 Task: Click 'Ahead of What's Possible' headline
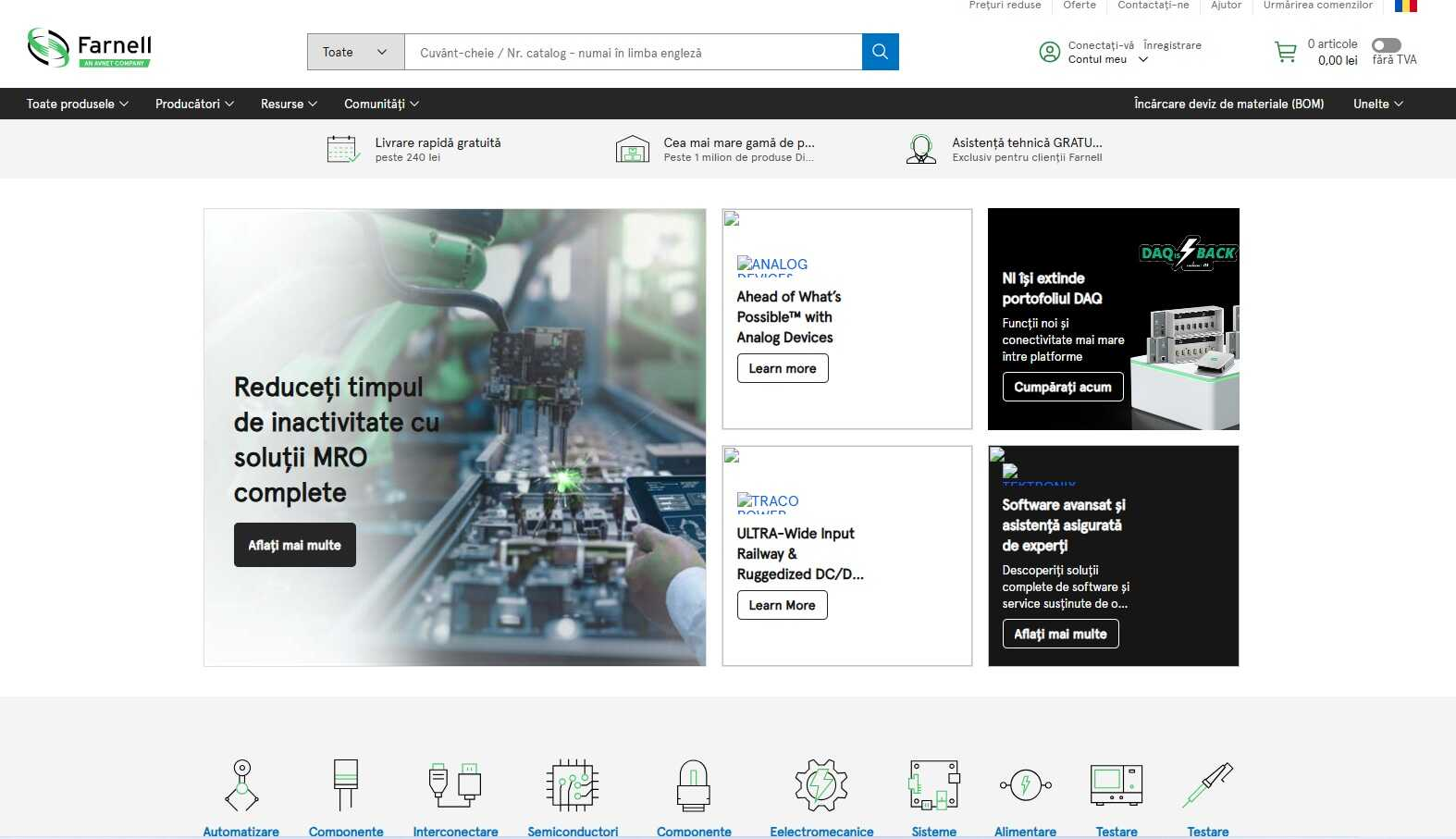[789, 316]
